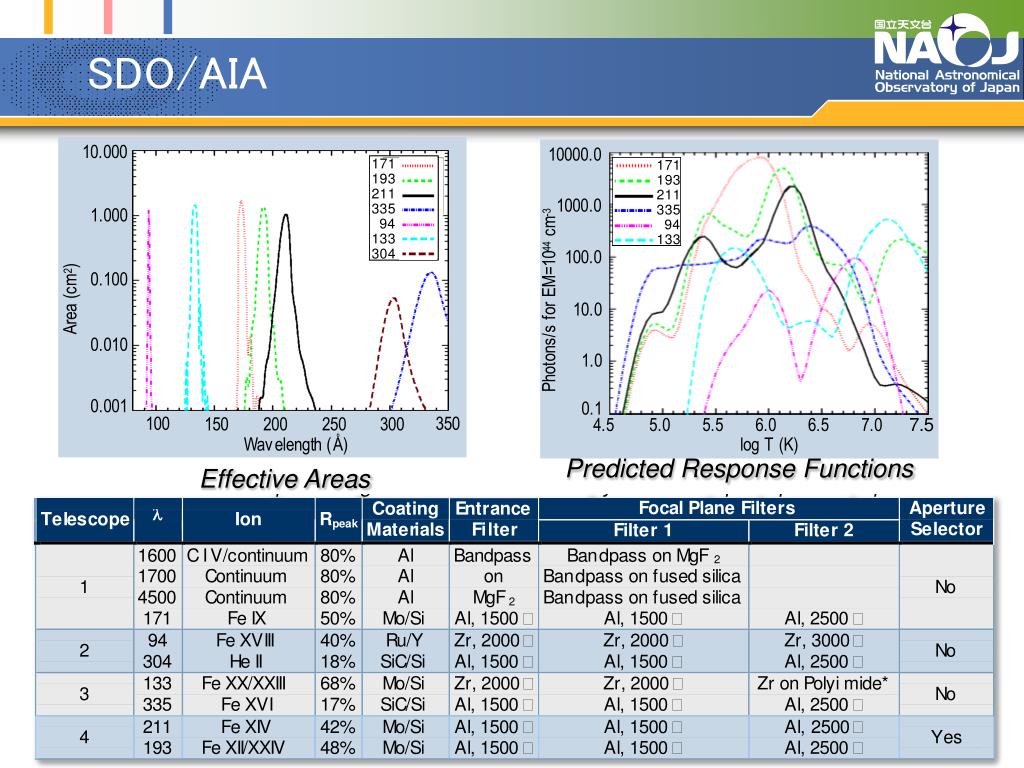1024x768 pixels.
Task: Click the Predicted Response Functions chart
Action: pyautogui.click(x=739, y=298)
